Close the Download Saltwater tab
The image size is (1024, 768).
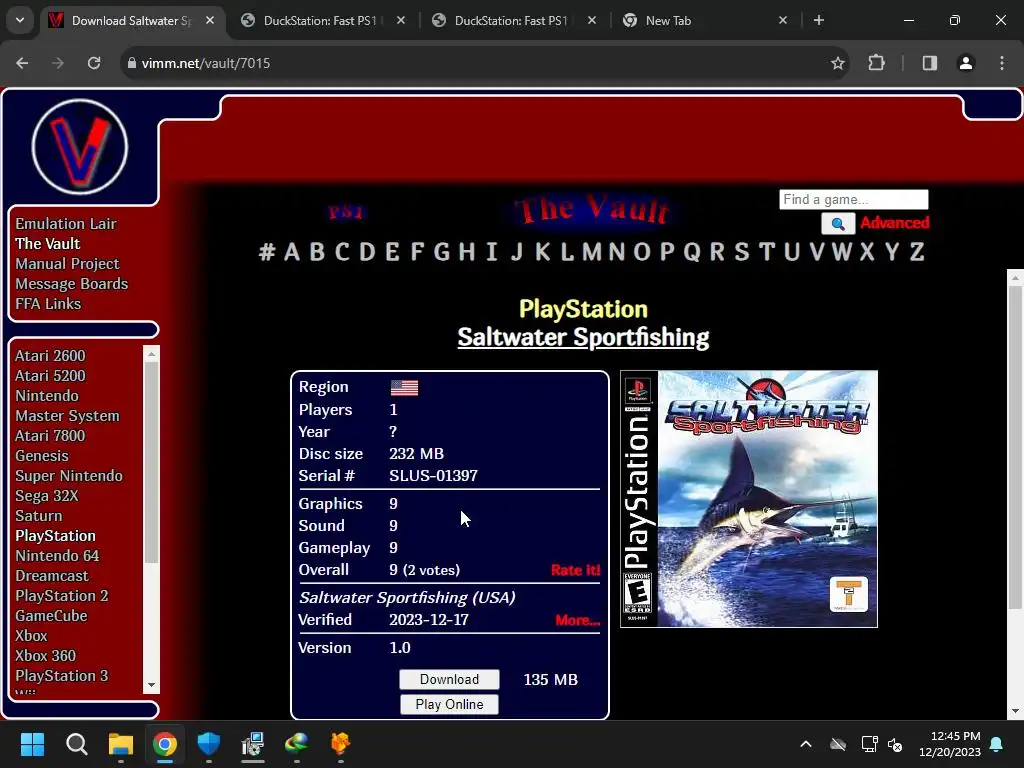pyautogui.click(x=210, y=20)
